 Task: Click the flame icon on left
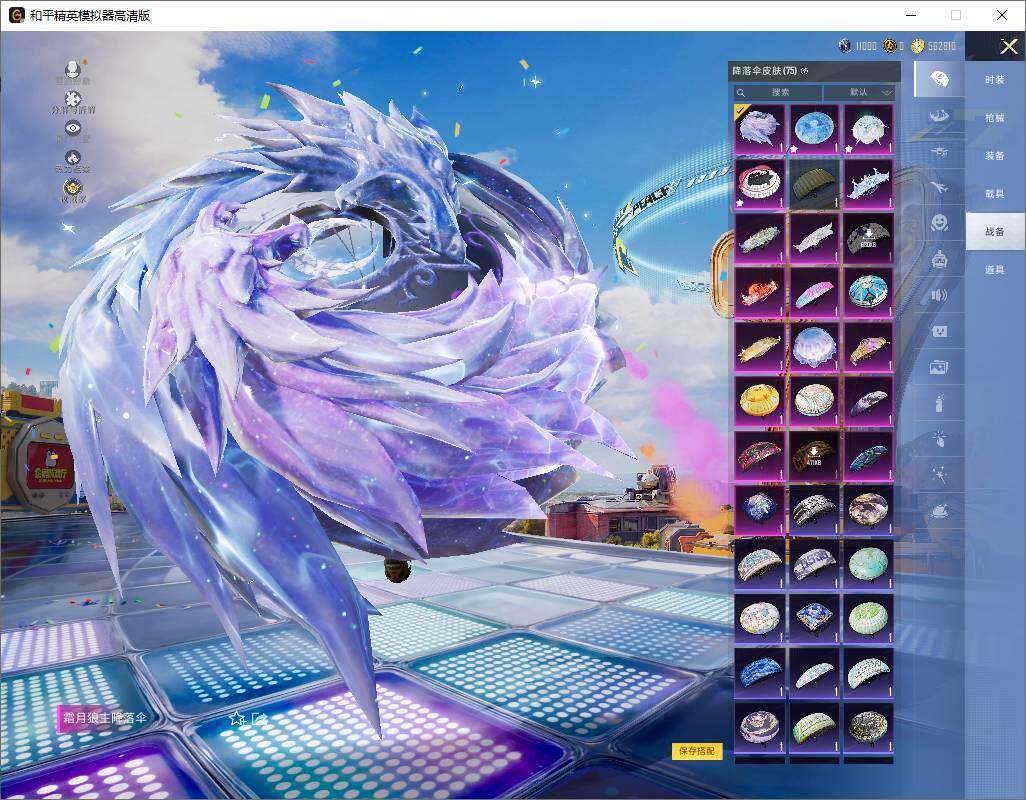coord(73,158)
